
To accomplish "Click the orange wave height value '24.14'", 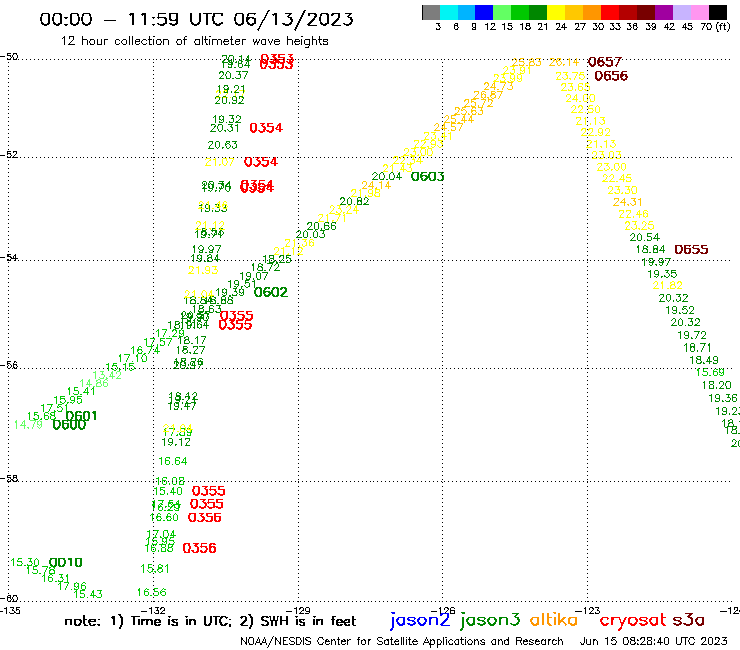I will pos(376,186).
